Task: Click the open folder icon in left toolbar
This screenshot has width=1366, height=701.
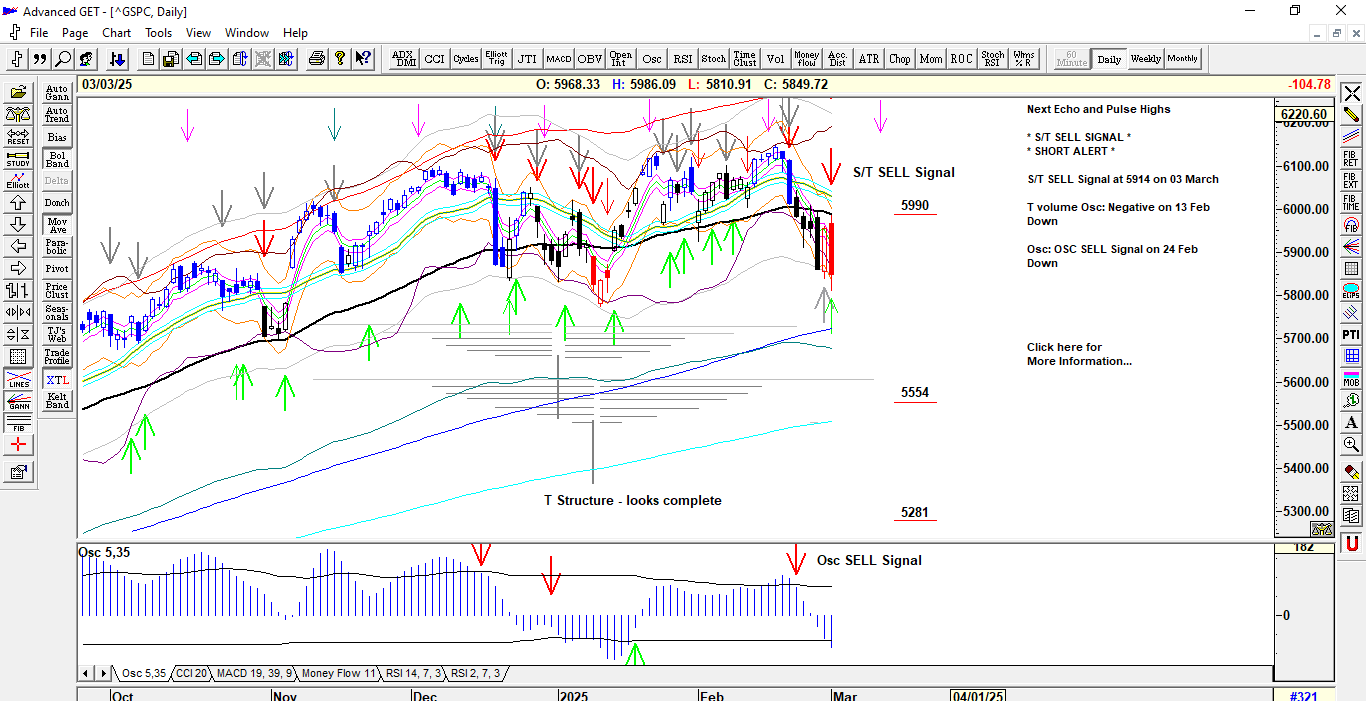Action: point(18,93)
